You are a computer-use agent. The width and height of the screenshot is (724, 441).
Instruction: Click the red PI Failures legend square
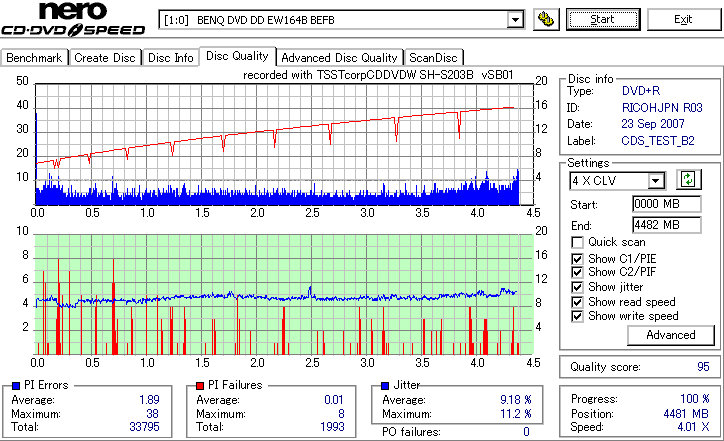click(200, 386)
